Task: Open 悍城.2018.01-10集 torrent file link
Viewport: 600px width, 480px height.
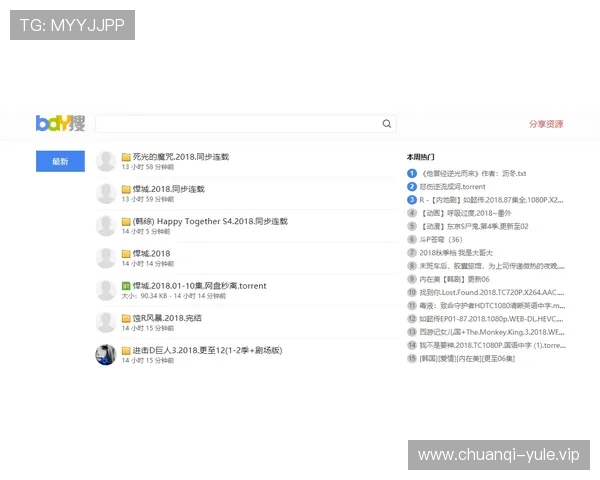Action: point(199,286)
